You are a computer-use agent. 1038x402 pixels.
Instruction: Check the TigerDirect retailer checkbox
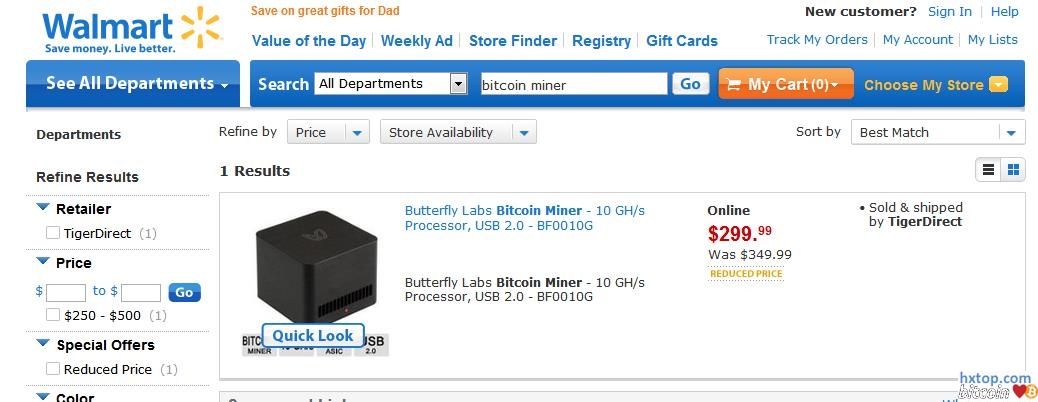pyautogui.click(x=53, y=233)
